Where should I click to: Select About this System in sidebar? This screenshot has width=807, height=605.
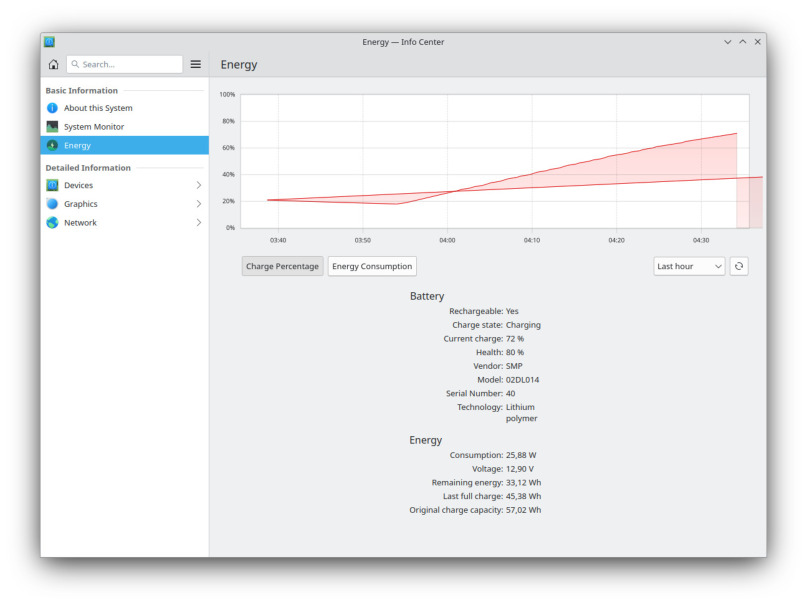pyautogui.click(x=98, y=108)
